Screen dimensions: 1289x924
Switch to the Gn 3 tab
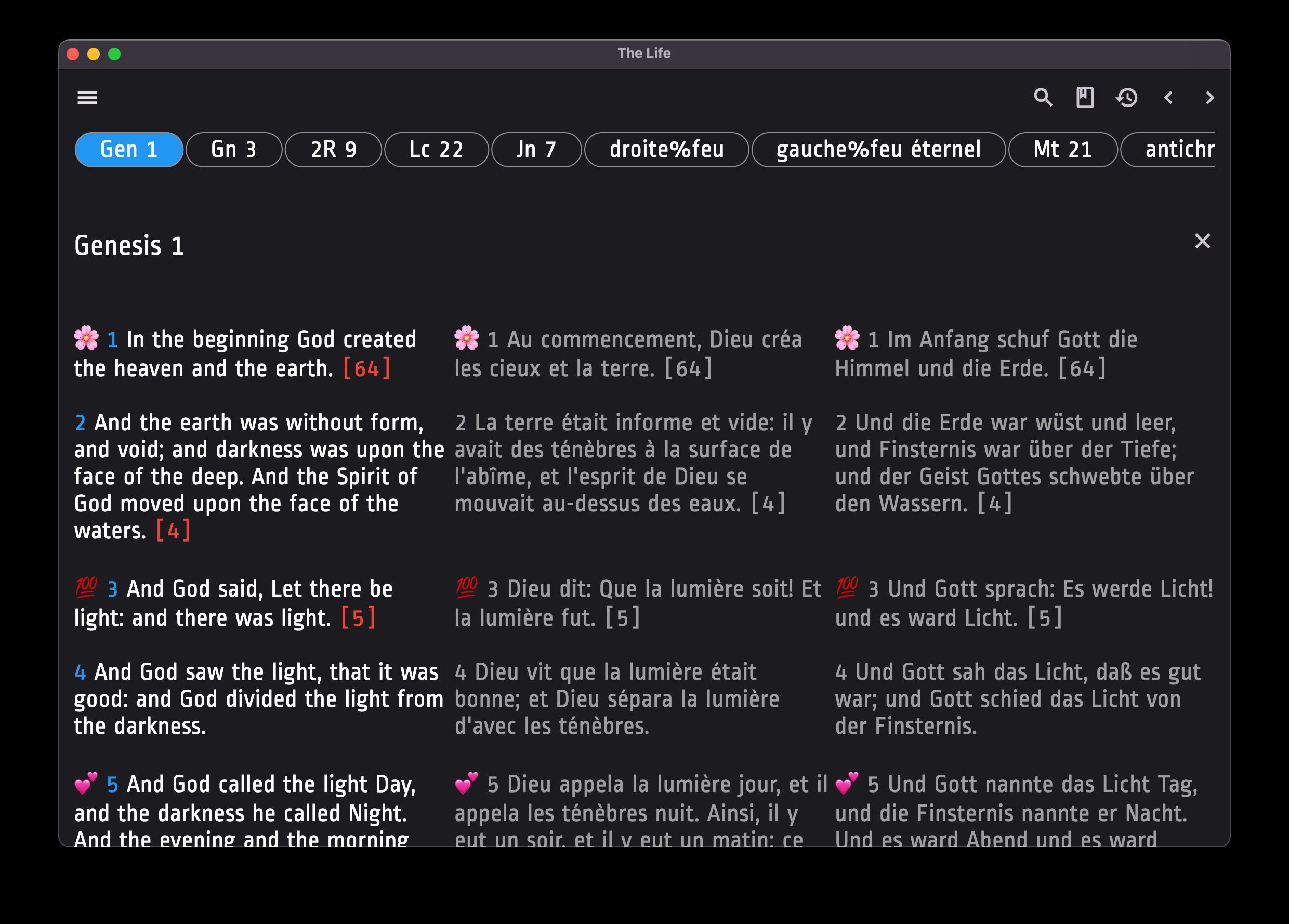click(x=233, y=150)
